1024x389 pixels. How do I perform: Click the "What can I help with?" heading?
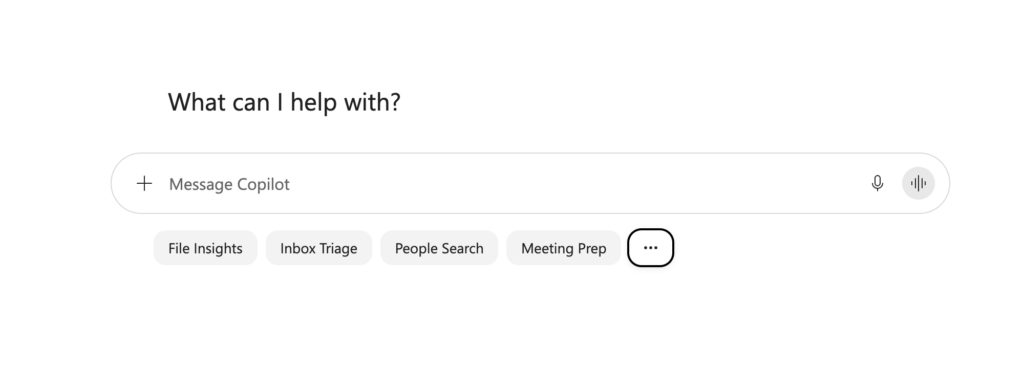(284, 102)
